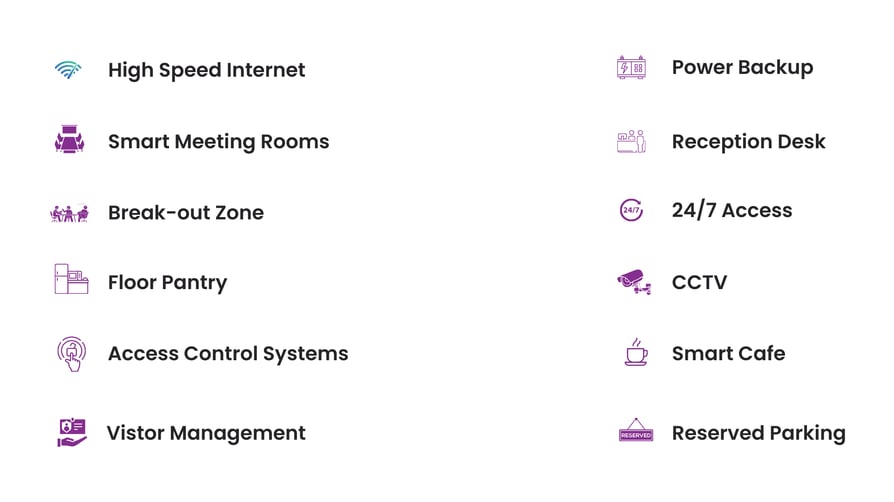Click the 24/7 Access clock icon
The width and height of the screenshot is (894, 502).
click(631, 211)
